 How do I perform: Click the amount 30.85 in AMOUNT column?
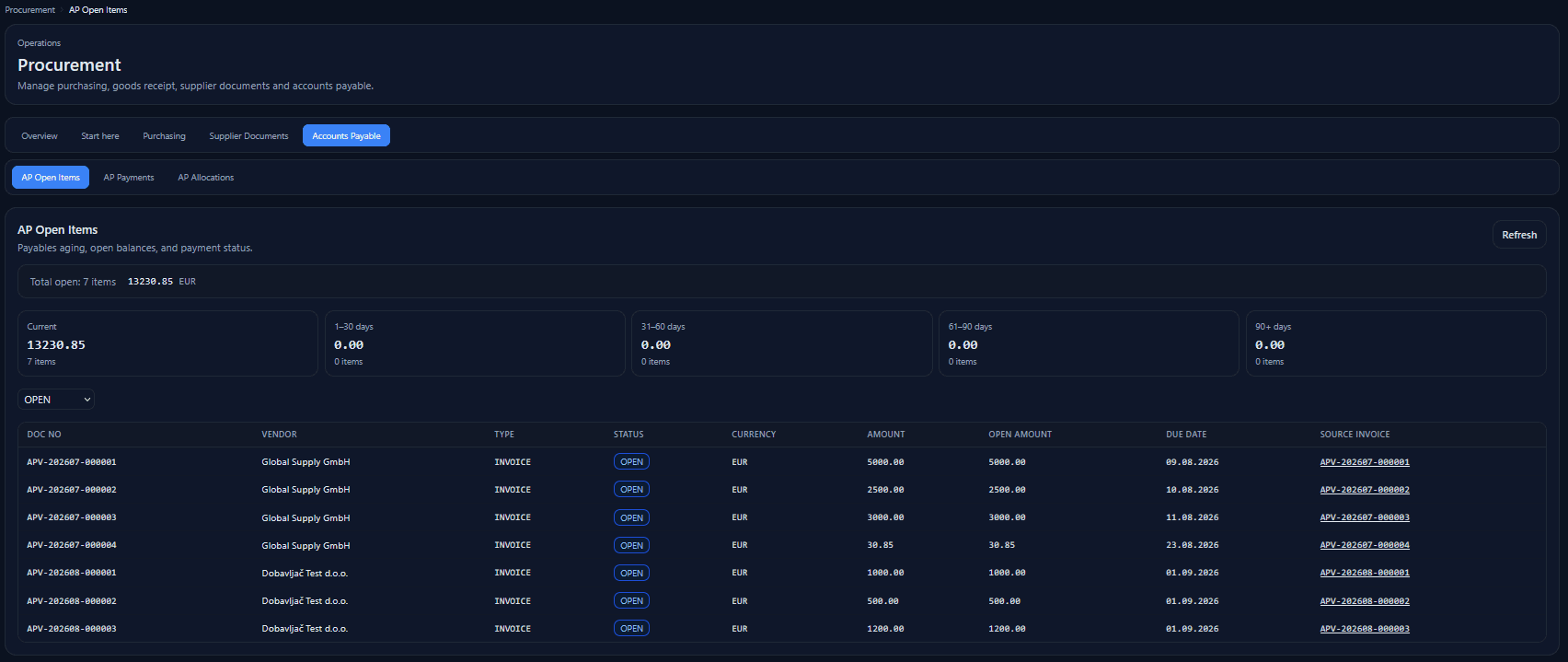pyautogui.click(x=880, y=545)
